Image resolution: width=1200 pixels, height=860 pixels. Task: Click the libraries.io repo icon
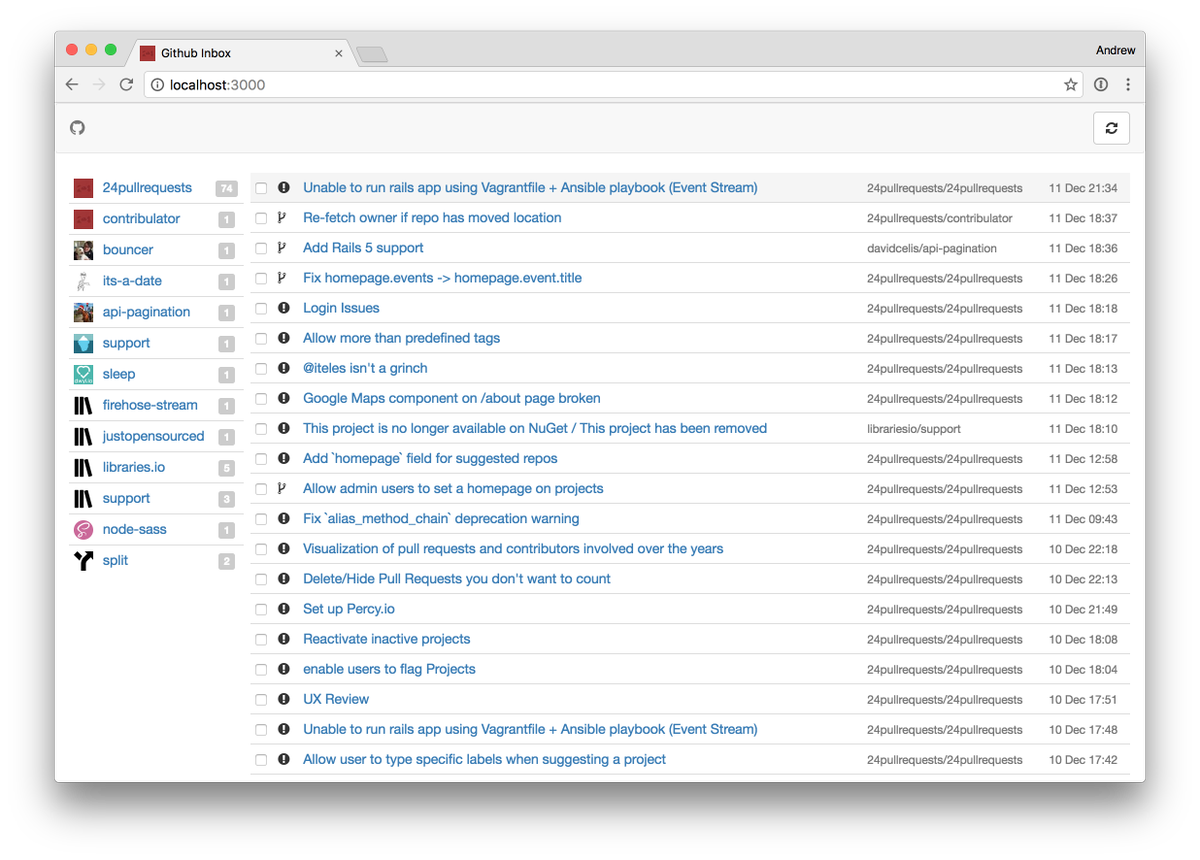click(83, 467)
